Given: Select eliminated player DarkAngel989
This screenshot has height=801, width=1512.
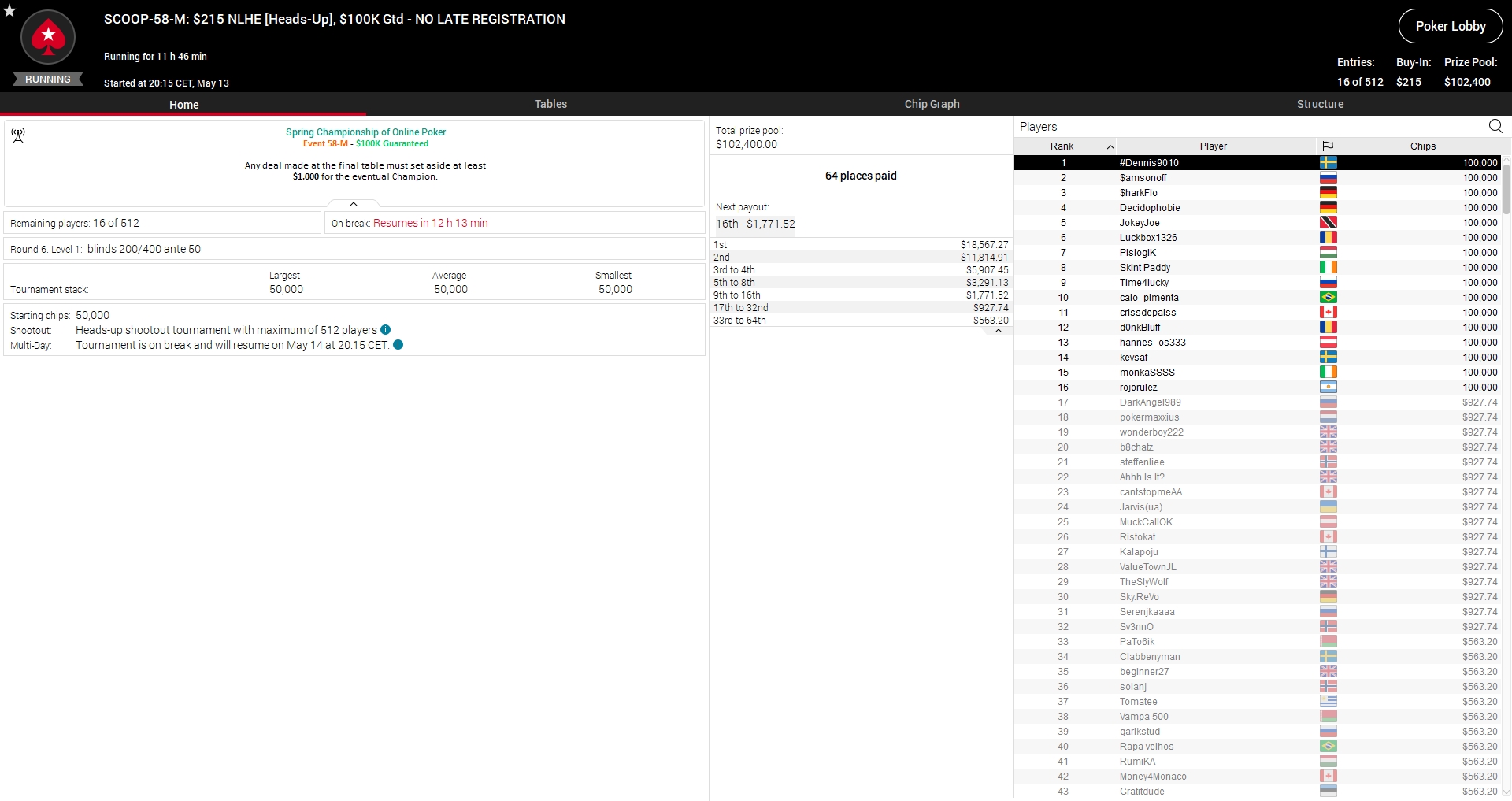Looking at the screenshot, I should tap(1258, 402).
